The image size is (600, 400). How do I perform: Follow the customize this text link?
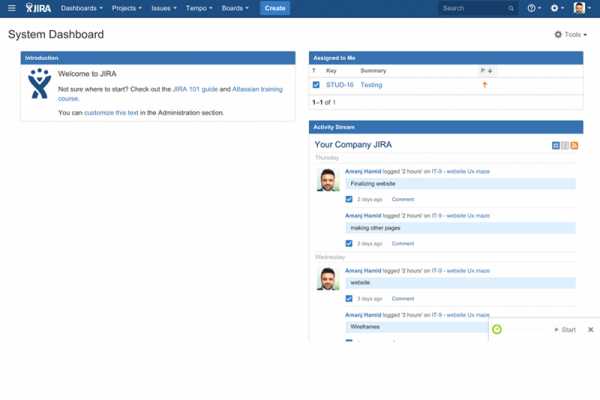pyautogui.click(x=111, y=113)
